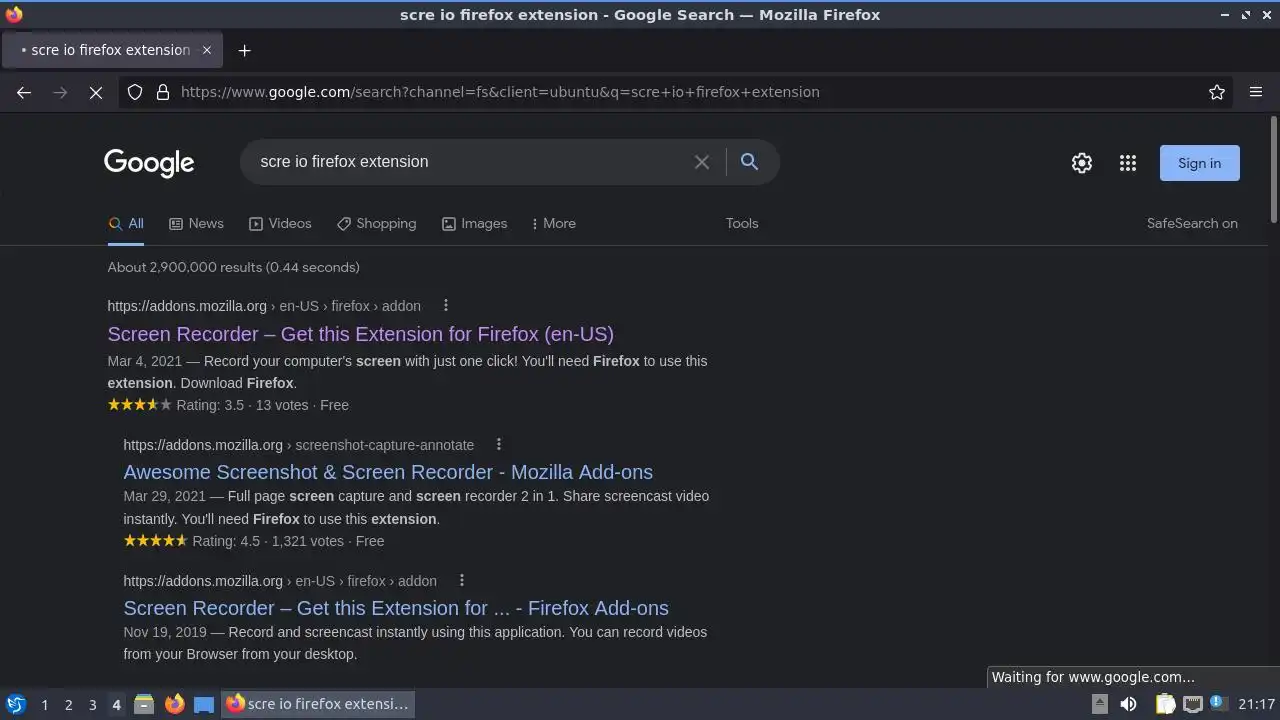Switch to virtual desktop 3
This screenshot has width=1280, height=720.
[x=92, y=705]
